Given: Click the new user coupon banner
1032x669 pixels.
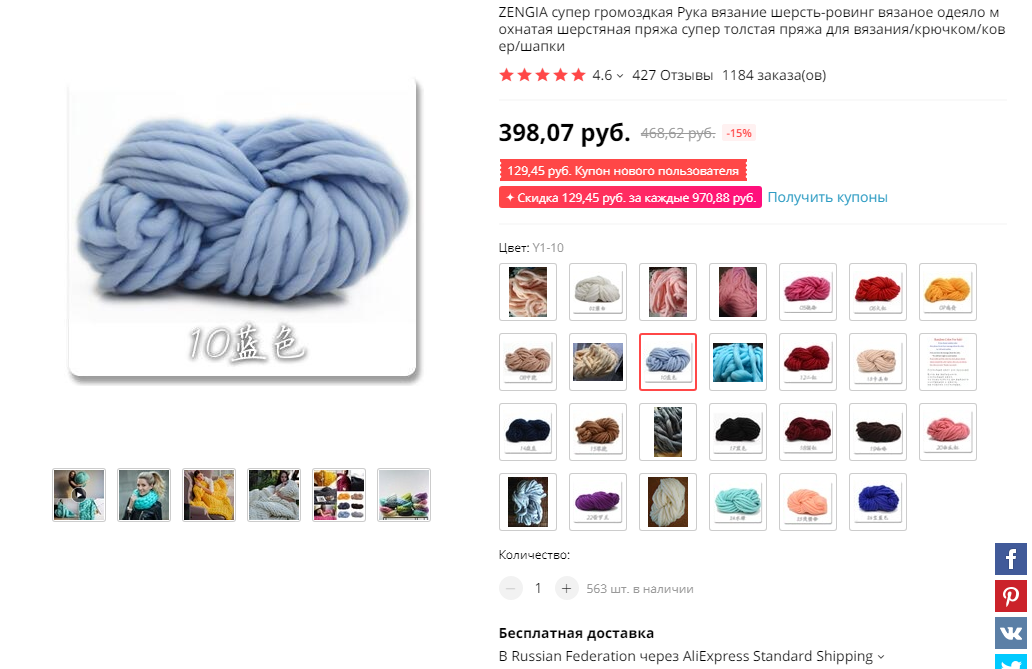Looking at the screenshot, I should (x=623, y=171).
